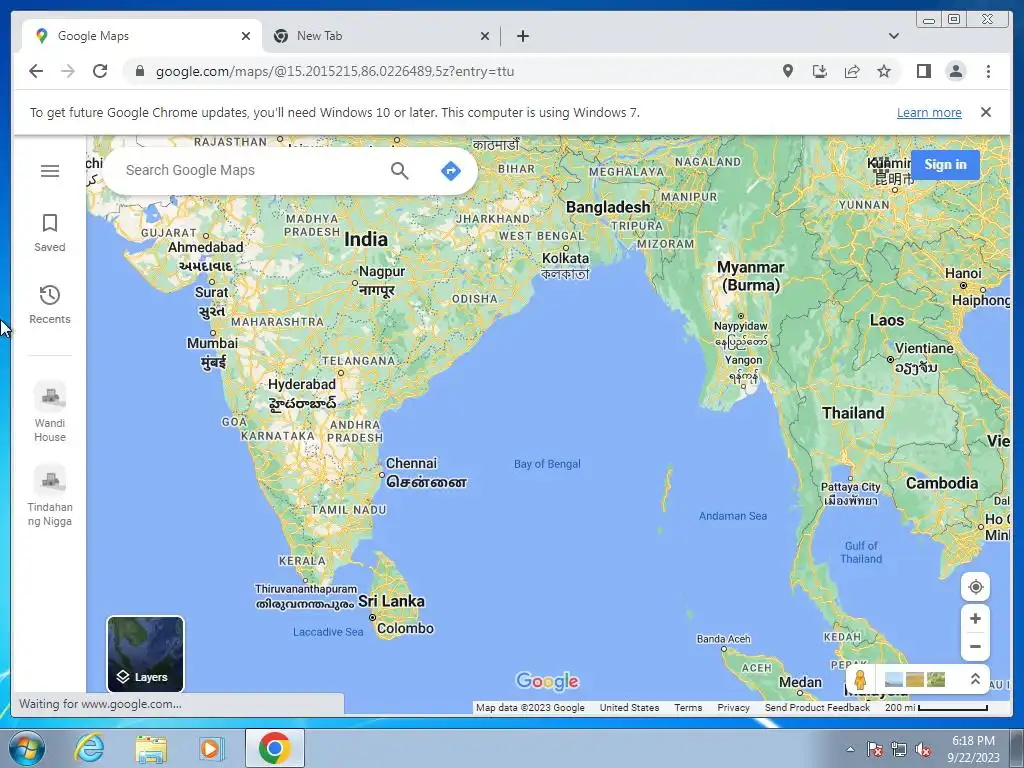The height and width of the screenshot is (768, 1024).
Task: Open the Action Center flag icon
Action: tap(874, 749)
